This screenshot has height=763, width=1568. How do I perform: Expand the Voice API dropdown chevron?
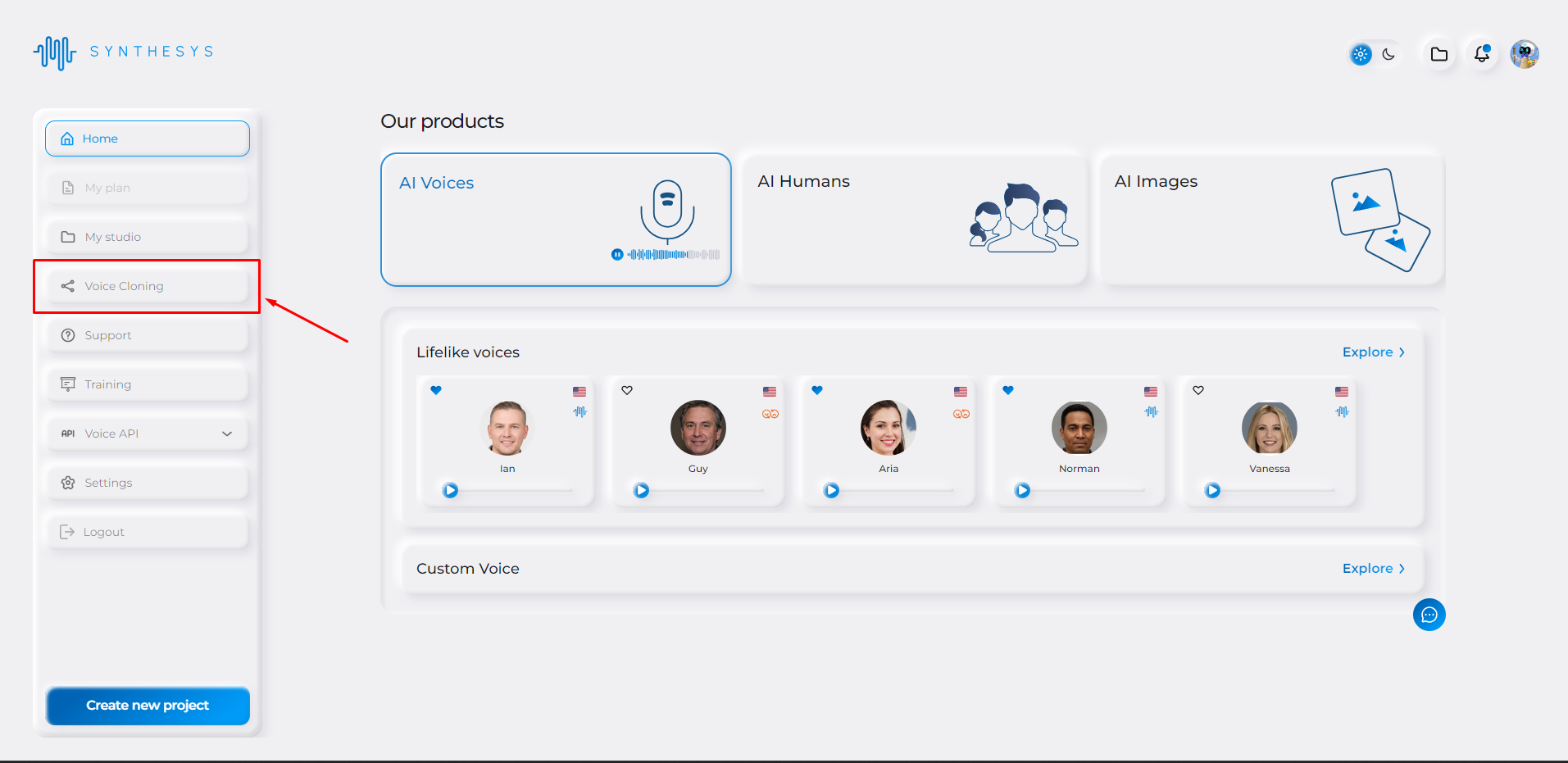[227, 434]
